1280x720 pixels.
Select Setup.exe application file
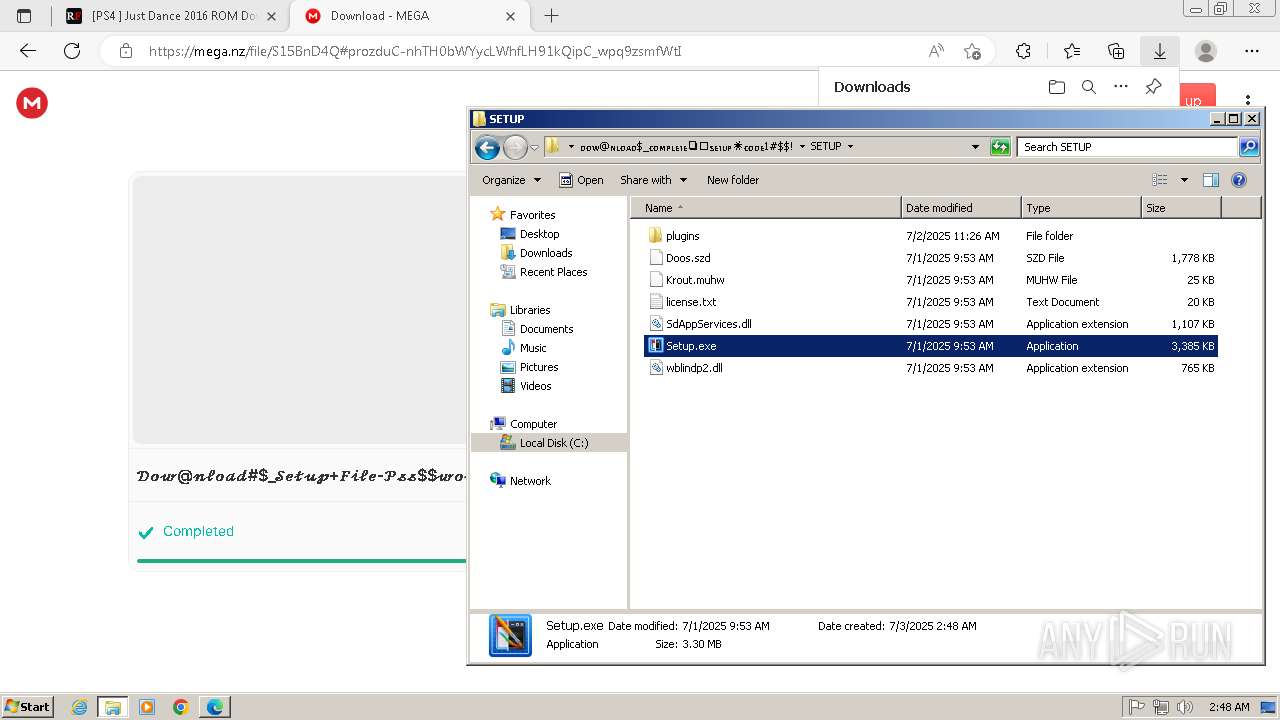(931, 346)
